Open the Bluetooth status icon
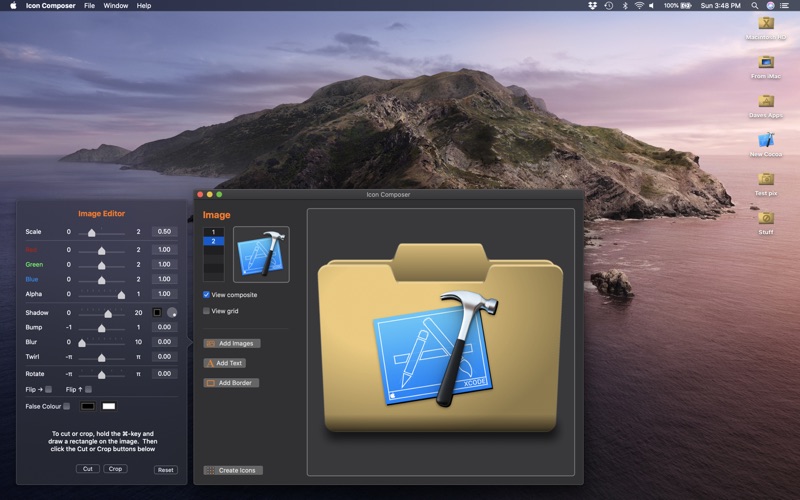This screenshot has width=800, height=500. [x=624, y=6]
